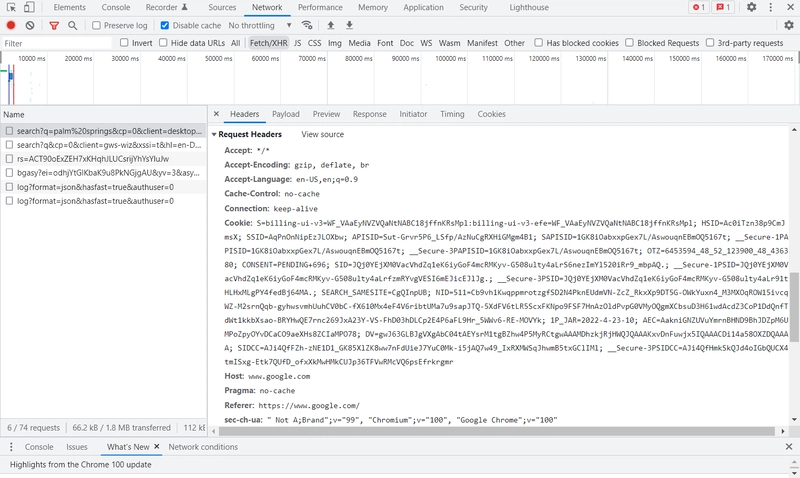This screenshot has width=800, height=478.
Task: View the Payload tab
Action: pyautogui.click(x=286, y=114)
